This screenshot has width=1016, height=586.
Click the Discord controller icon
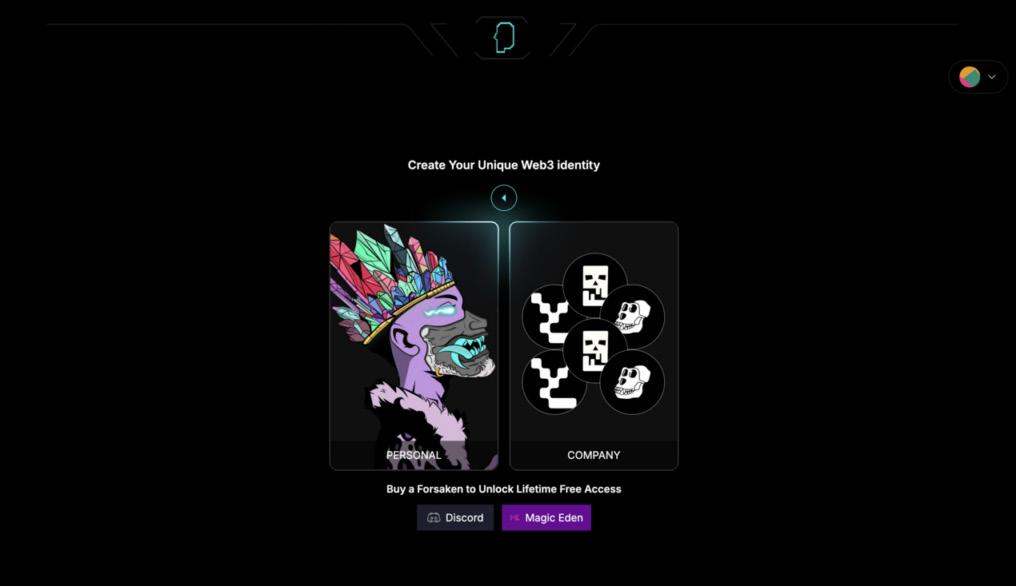coord(433,518)
